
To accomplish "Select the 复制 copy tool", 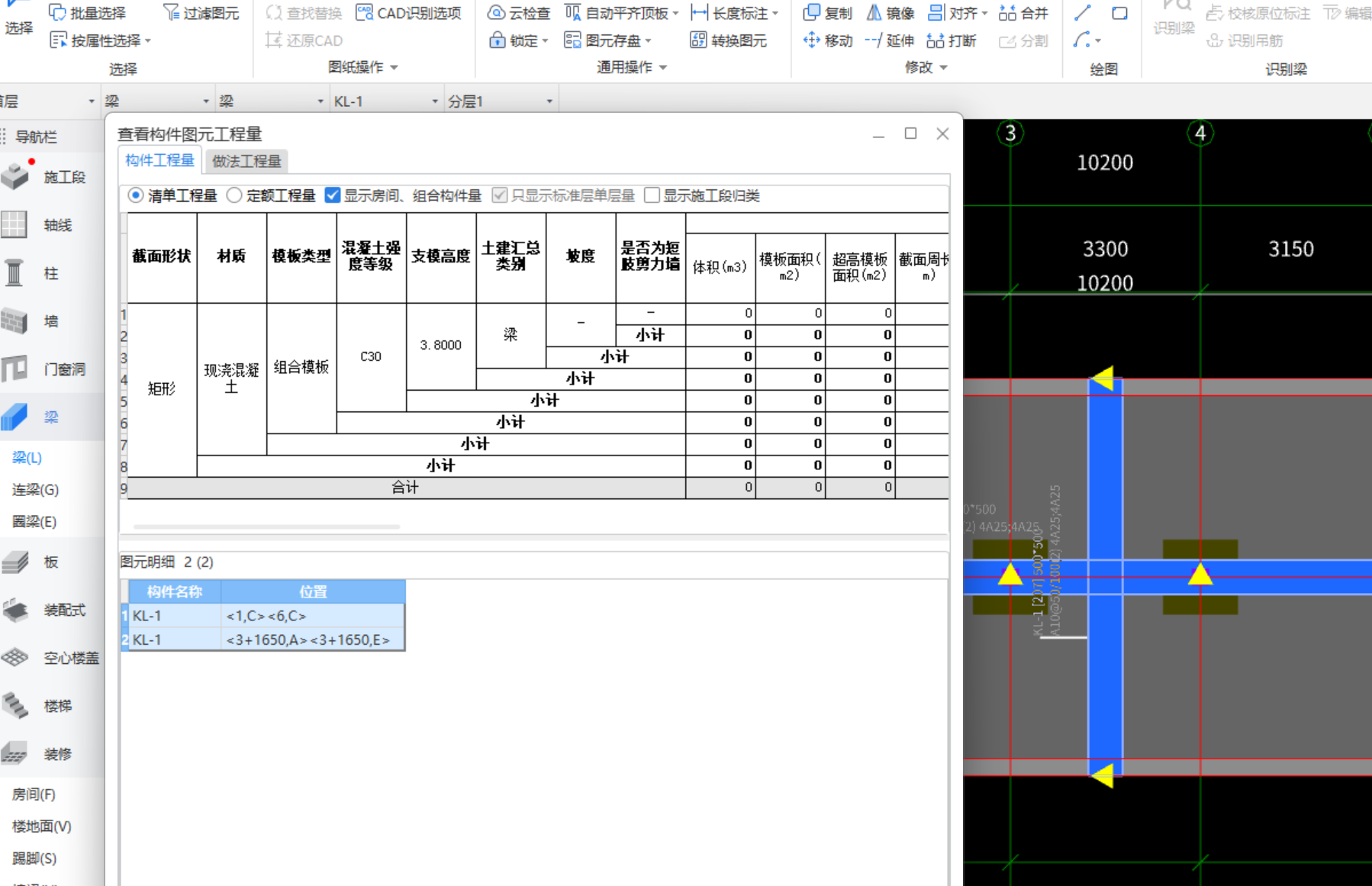I will [x=828, y=12].
